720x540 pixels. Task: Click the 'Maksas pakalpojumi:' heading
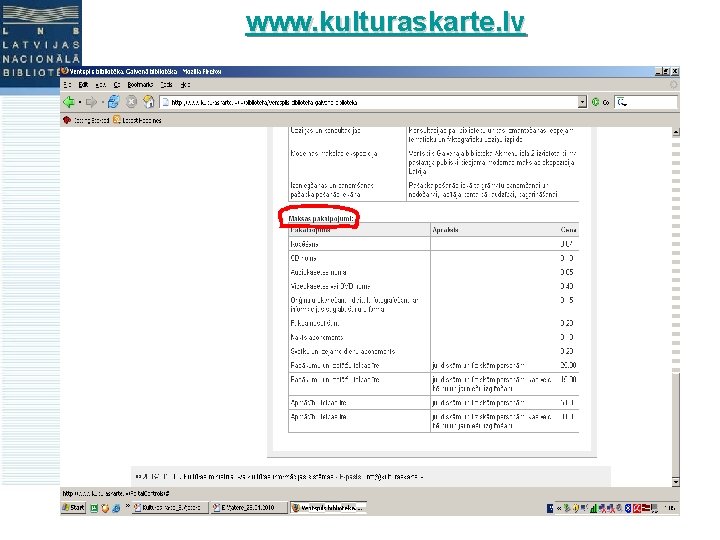pos(321,219)
